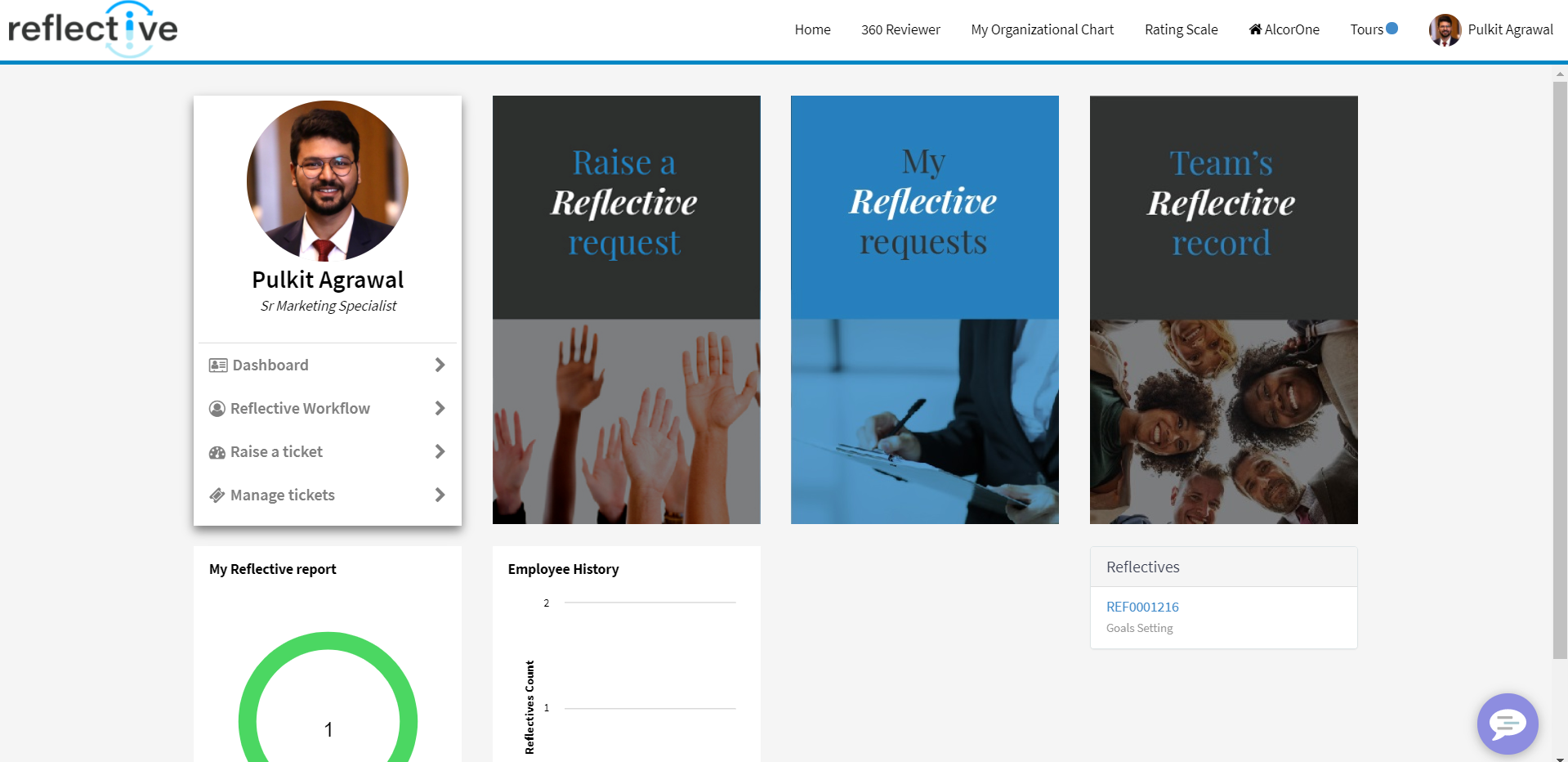Open the Rating Scale page
This screenshot has height=762, width=1568.
(1181, 29)
